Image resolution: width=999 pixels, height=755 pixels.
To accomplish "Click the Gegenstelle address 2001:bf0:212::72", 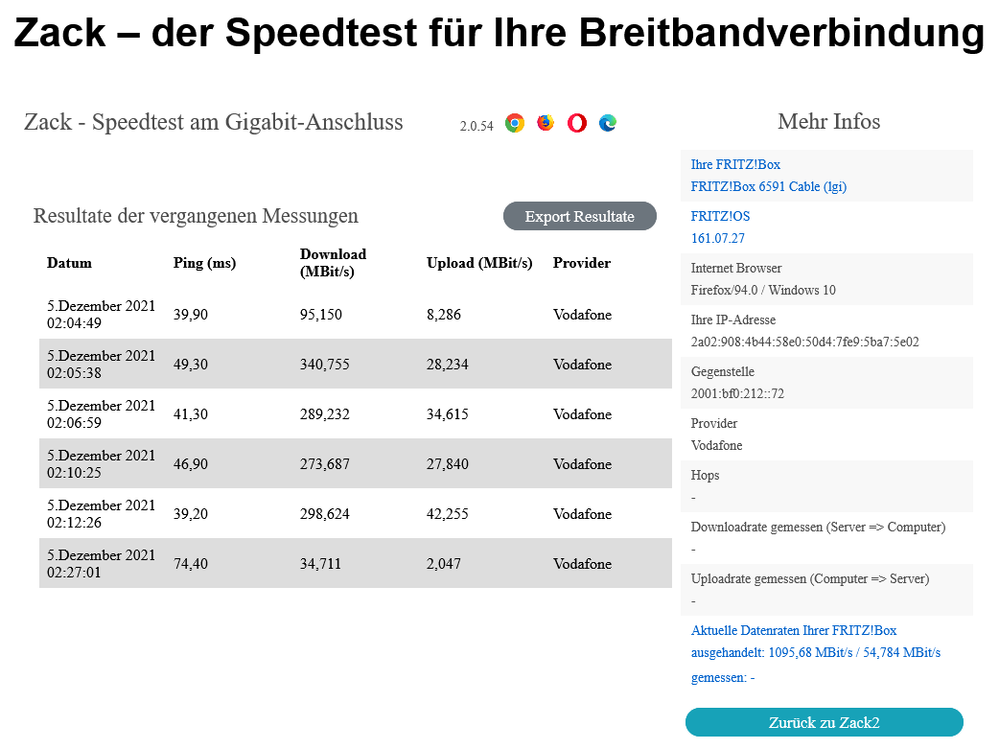I will tap(737, 394).
